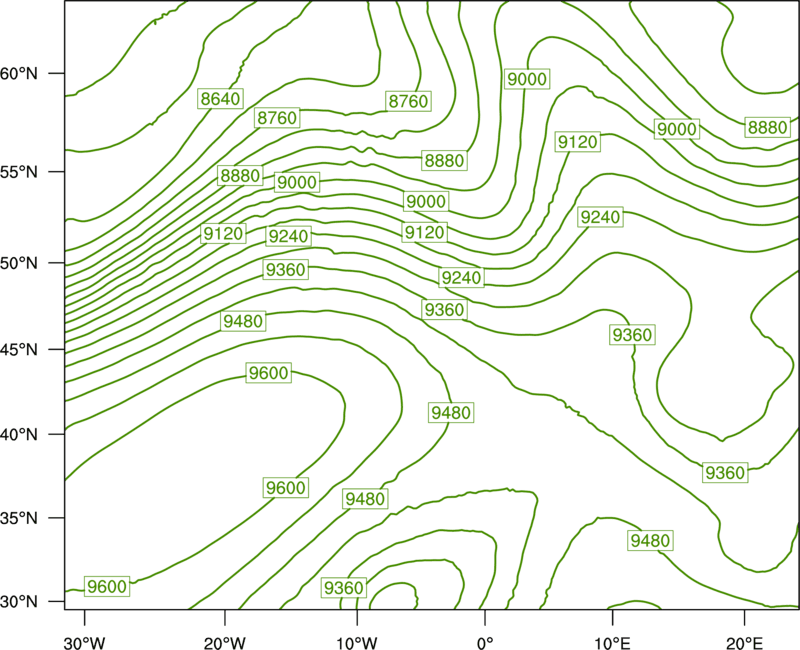Select the 55°N latitude axis label

pyautogui.click(x=19, y=171)
